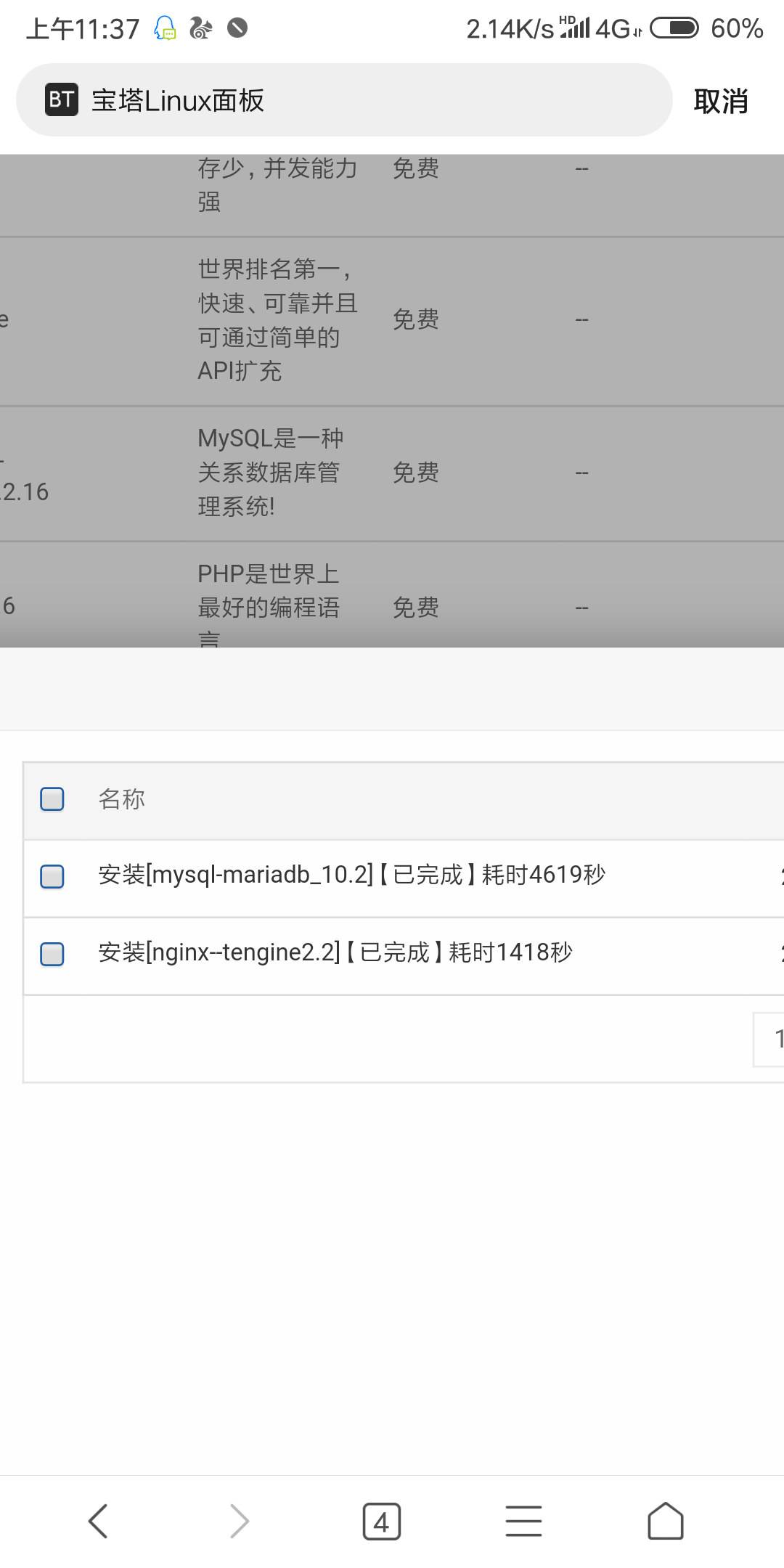Select the 宝塔Linux面板 address bar
Viewport: 784px width, 1568px height.
(x=344, y=99)
